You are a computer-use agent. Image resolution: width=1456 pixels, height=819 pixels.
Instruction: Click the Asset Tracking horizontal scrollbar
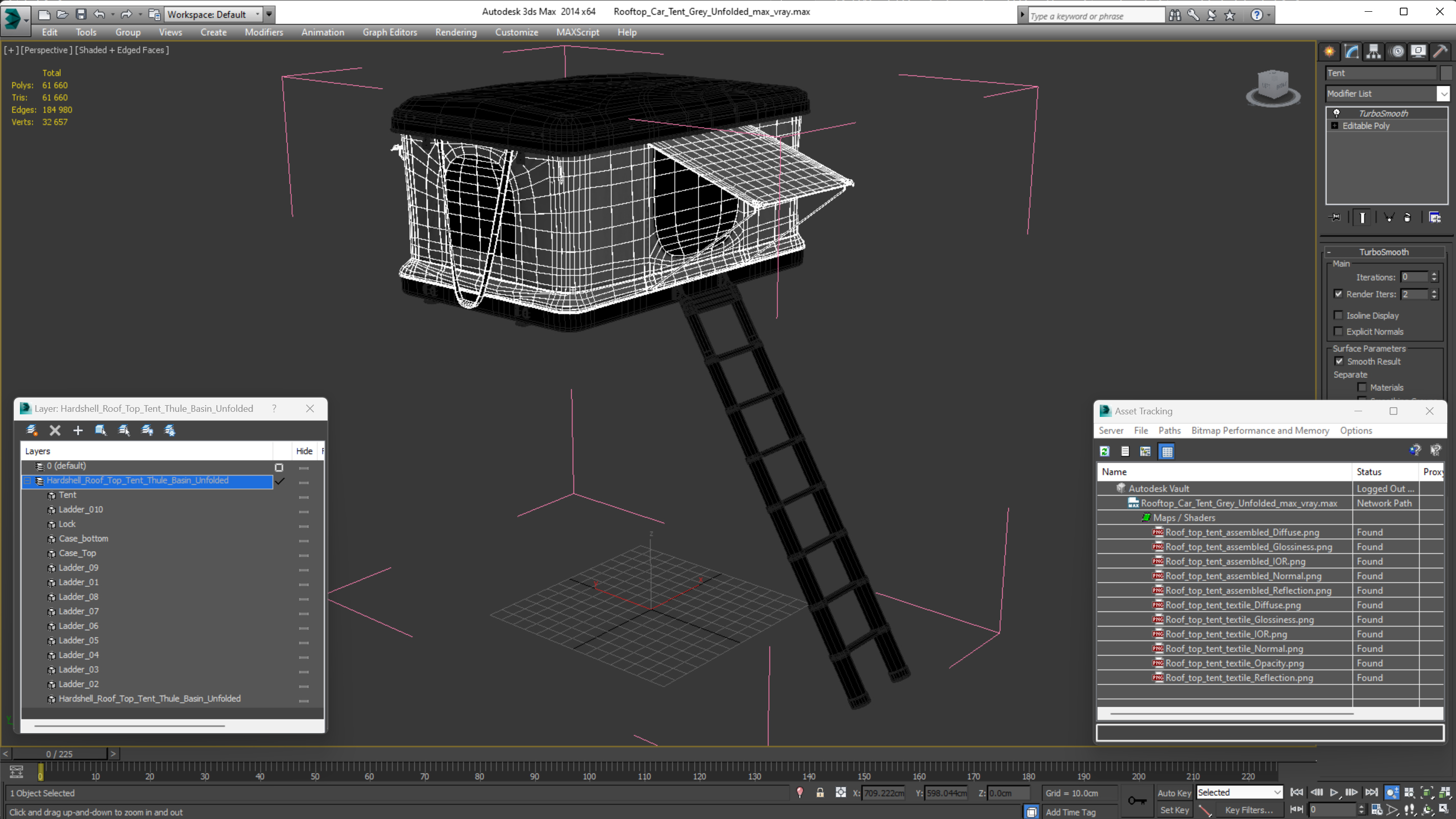click(1231, 713)
